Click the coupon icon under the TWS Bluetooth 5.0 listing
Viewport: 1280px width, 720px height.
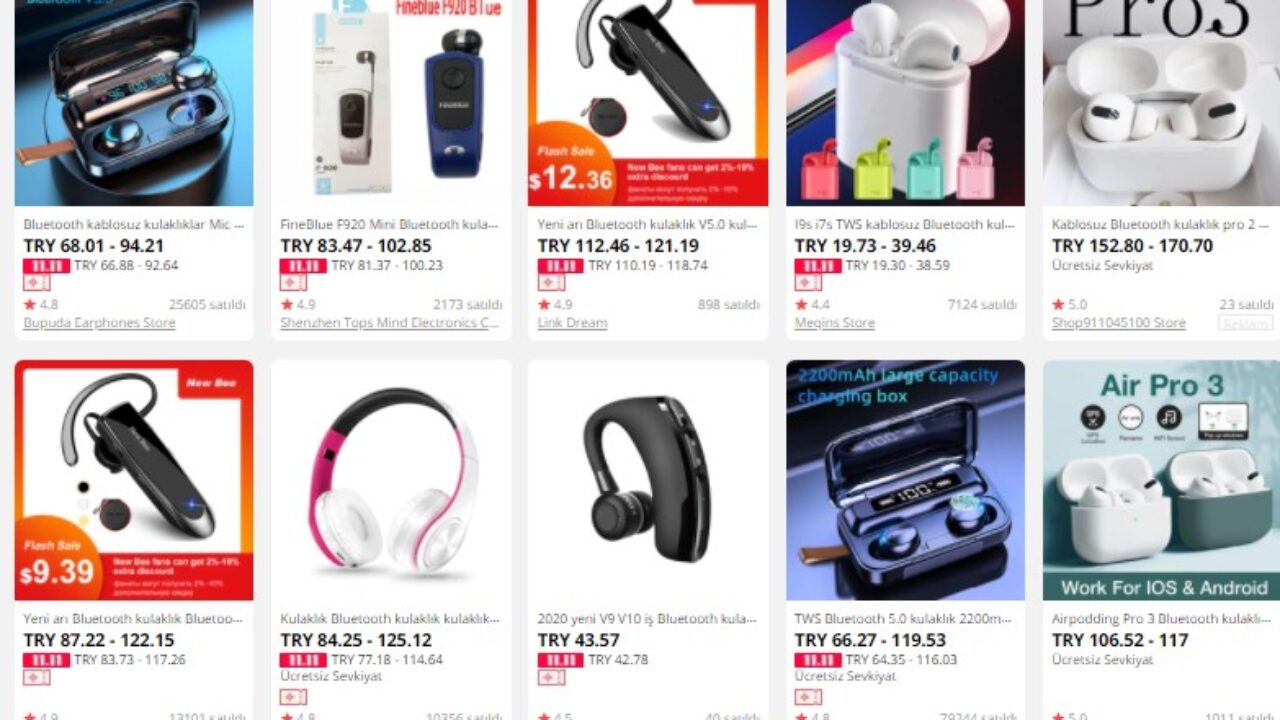[807, 696]
